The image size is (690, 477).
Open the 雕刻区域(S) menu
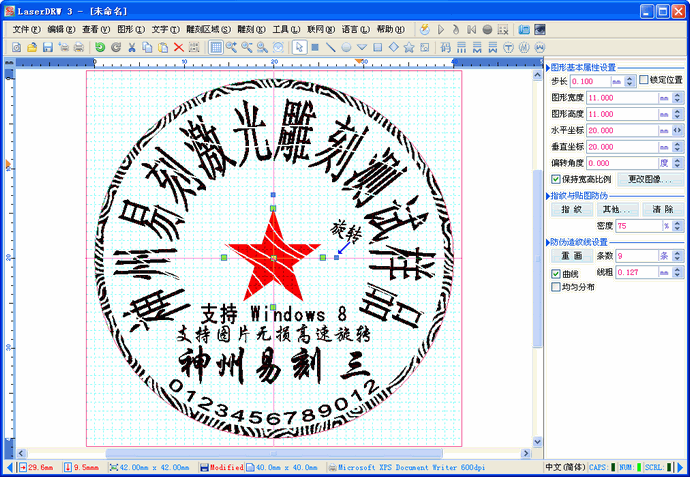[208, 29]
